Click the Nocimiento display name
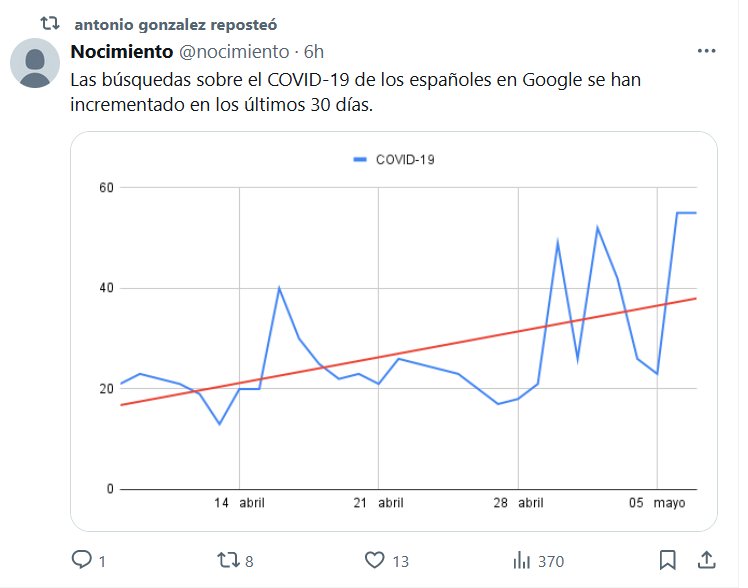Image resolution: width=748 pixels, height=588 pixels. pos(121,51)
